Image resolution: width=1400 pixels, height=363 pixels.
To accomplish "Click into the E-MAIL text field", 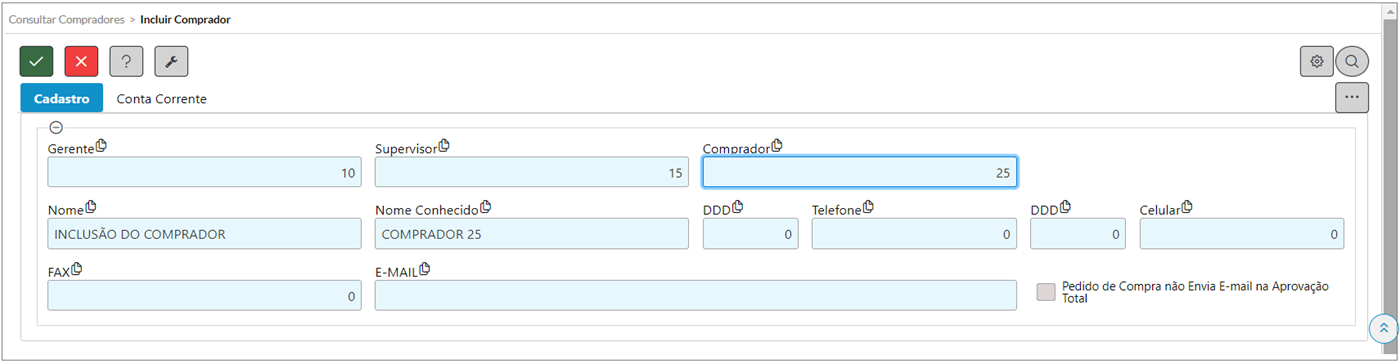I will pyautogui.click(x=696, y=295).
